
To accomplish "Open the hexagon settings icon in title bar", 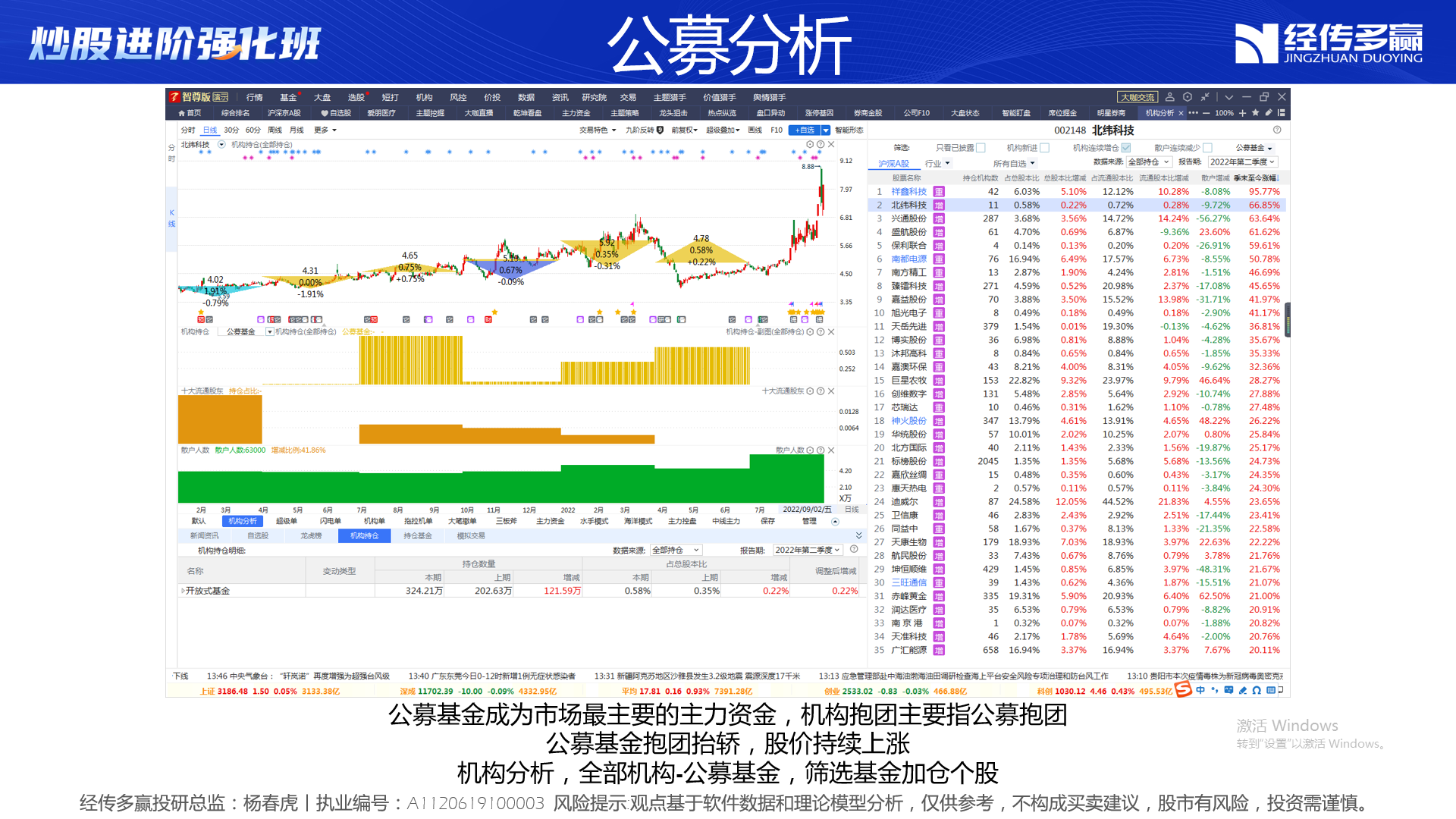I will (x=1188, y=97).
